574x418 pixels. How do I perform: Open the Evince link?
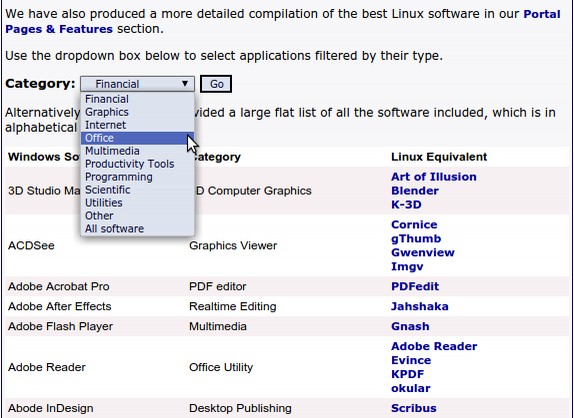[411, 360]
